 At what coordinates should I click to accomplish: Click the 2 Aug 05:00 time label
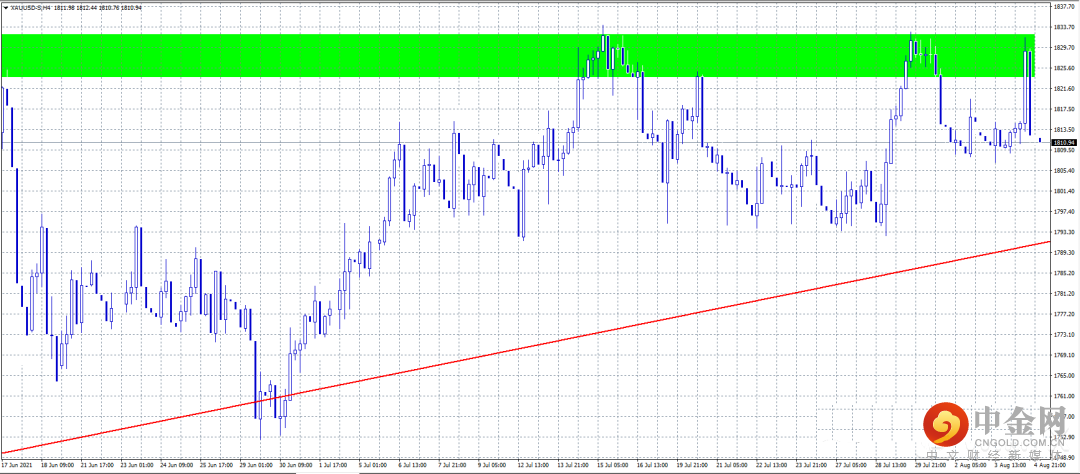coord(968,465)
